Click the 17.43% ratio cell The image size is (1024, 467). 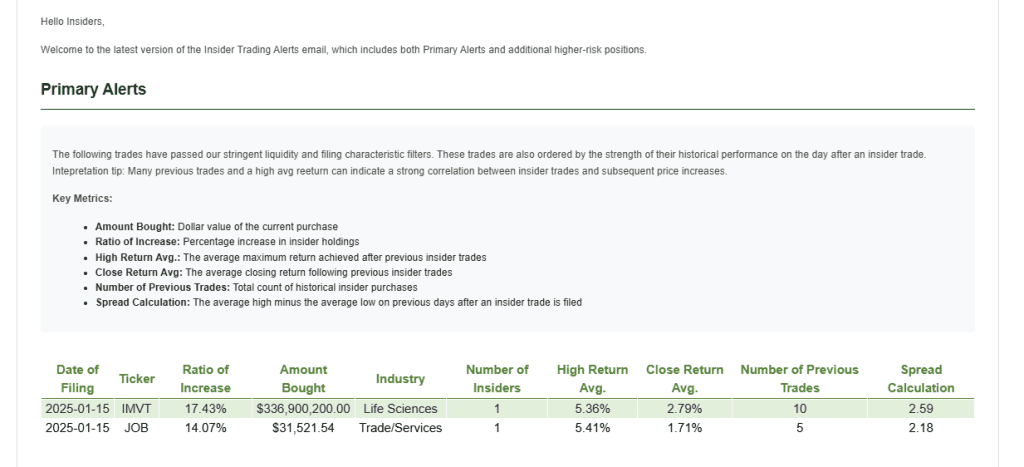[x=205, y=409]
